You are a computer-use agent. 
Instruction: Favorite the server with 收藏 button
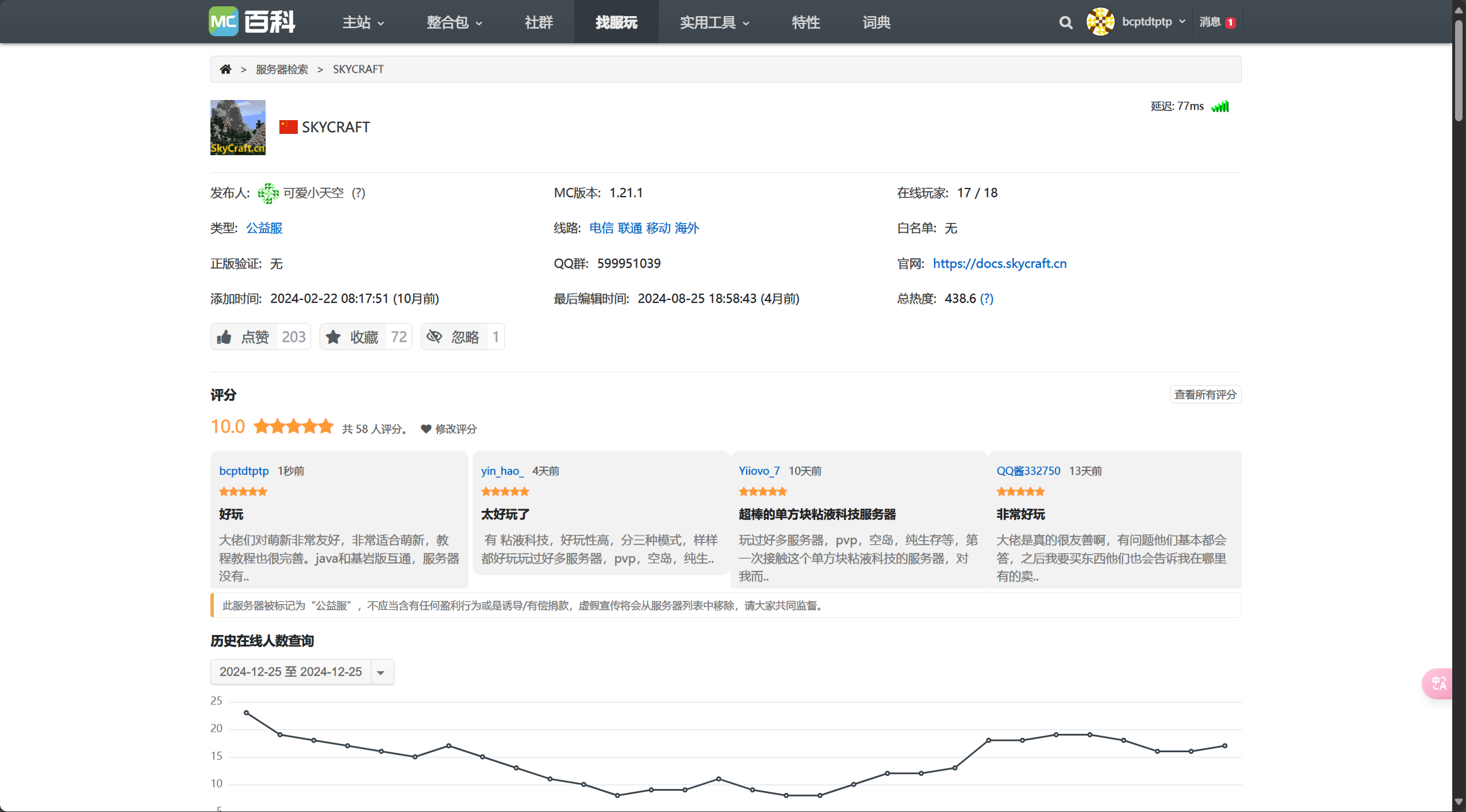pyautogui.click(x=366, y=337)
